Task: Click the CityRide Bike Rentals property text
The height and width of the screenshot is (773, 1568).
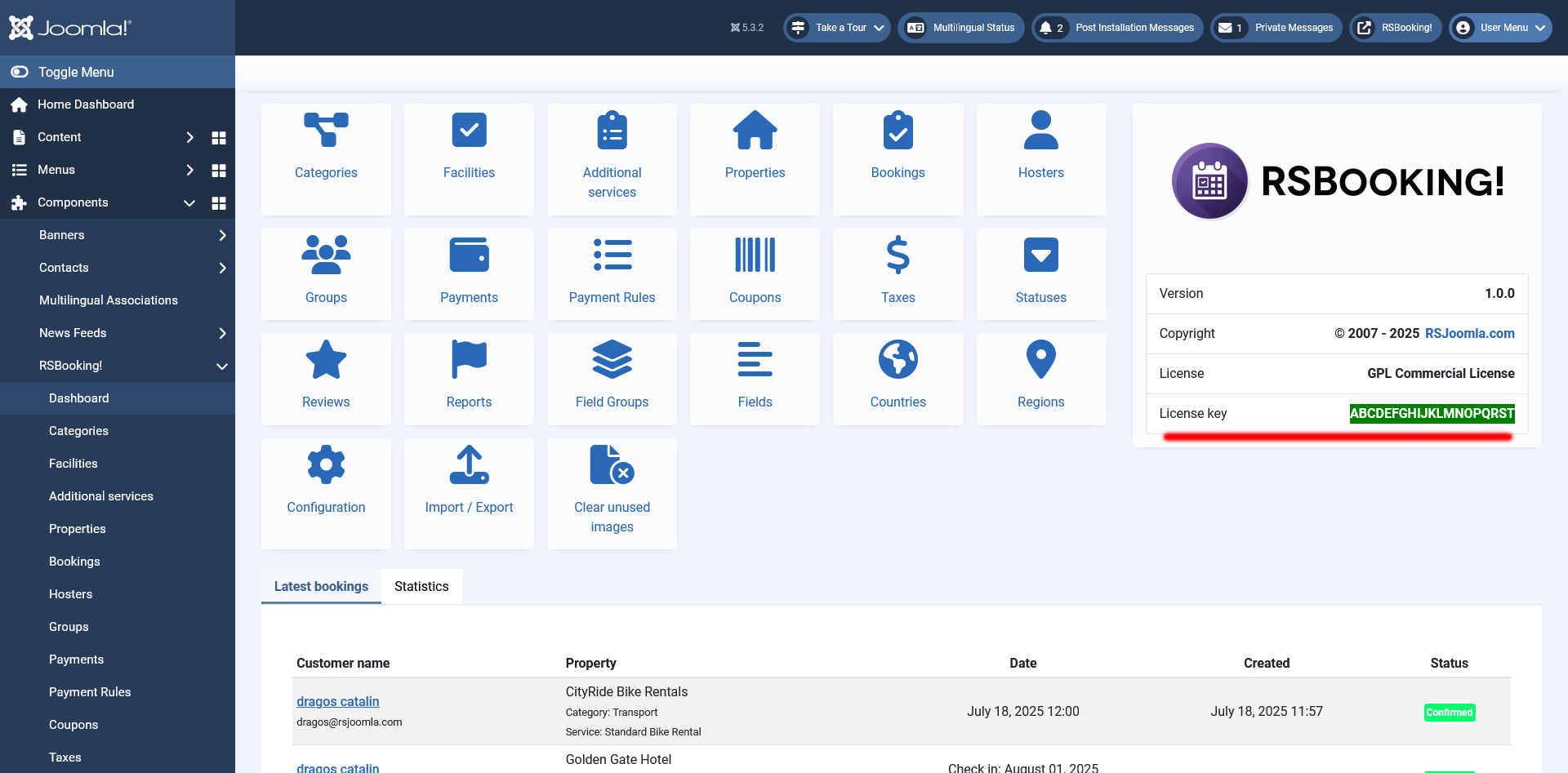Action: tap(626, 691)
